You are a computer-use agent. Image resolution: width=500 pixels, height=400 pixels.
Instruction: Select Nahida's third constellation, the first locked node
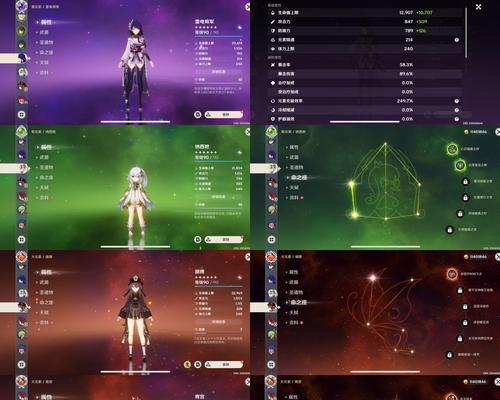pyautogui.click(x=465, y=181)
